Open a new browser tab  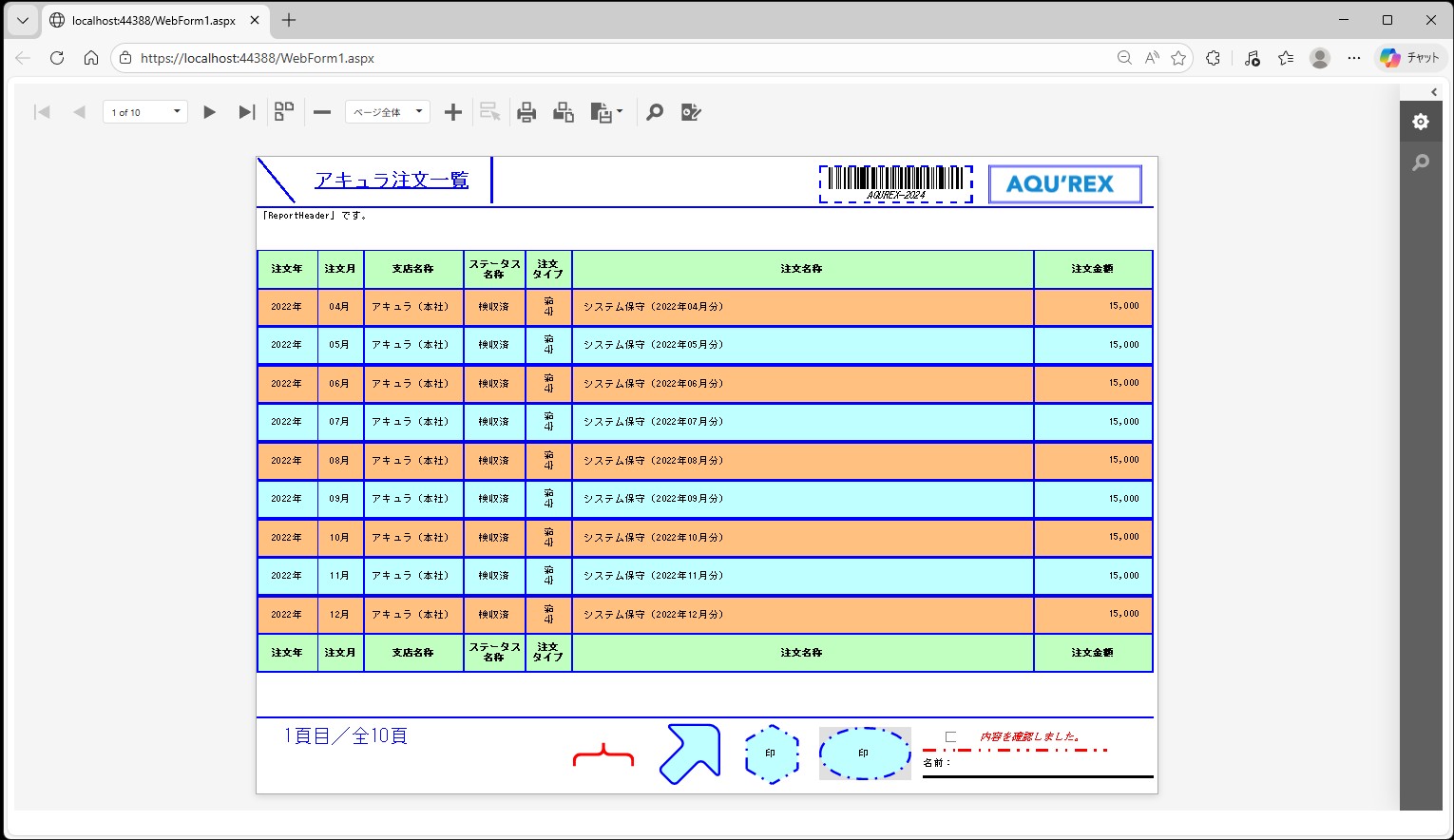(289, 20)
